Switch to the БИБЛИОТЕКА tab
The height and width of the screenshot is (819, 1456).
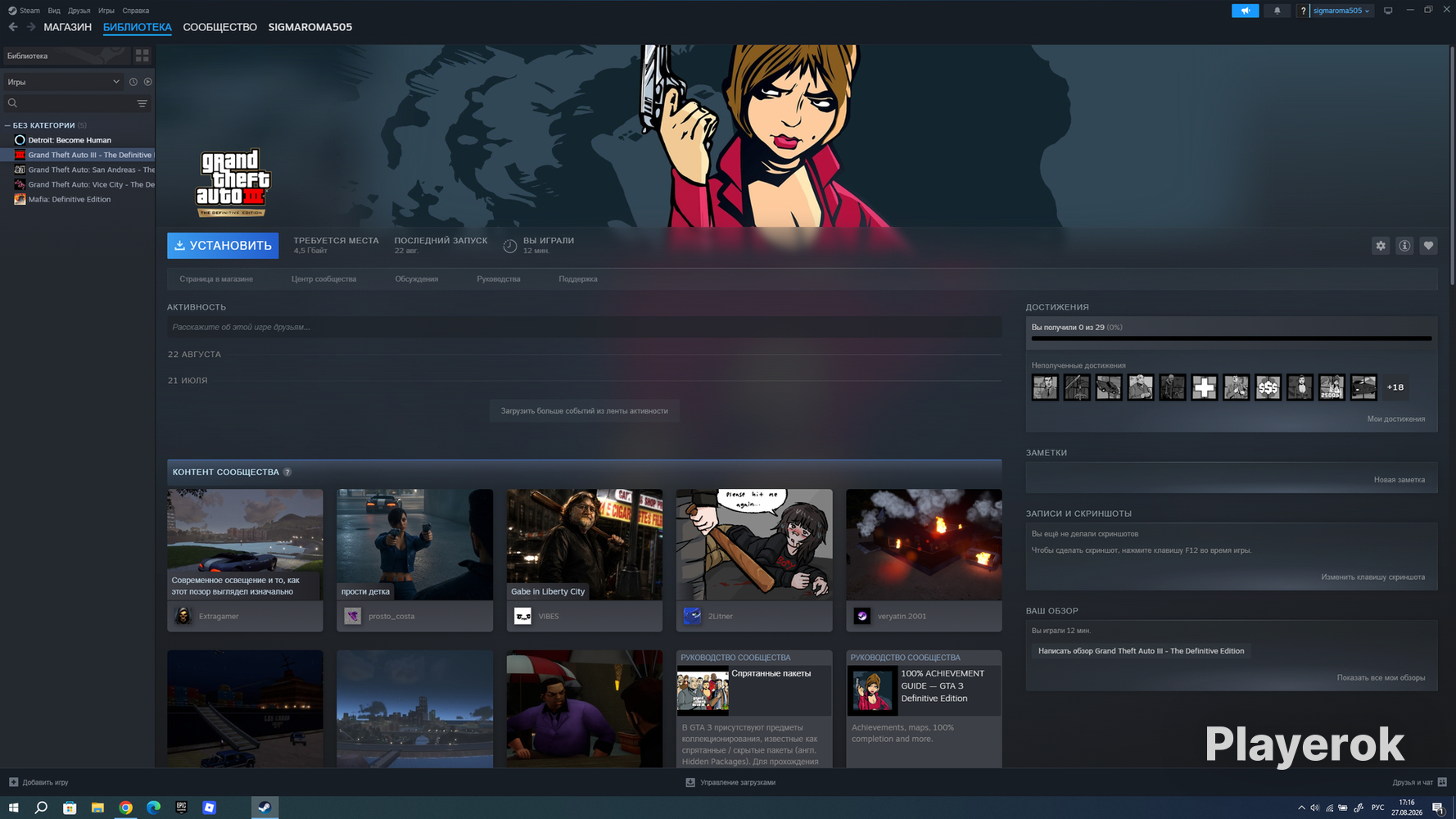(x=138, y=27)
